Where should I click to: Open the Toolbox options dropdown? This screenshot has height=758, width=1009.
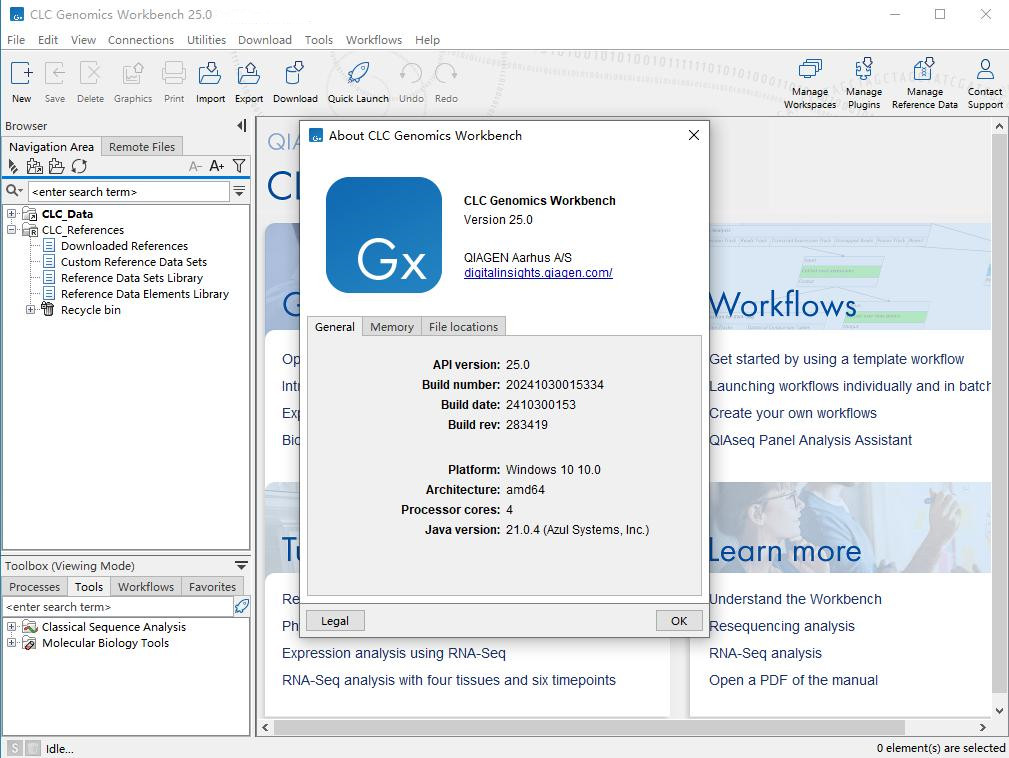[241, 566]
